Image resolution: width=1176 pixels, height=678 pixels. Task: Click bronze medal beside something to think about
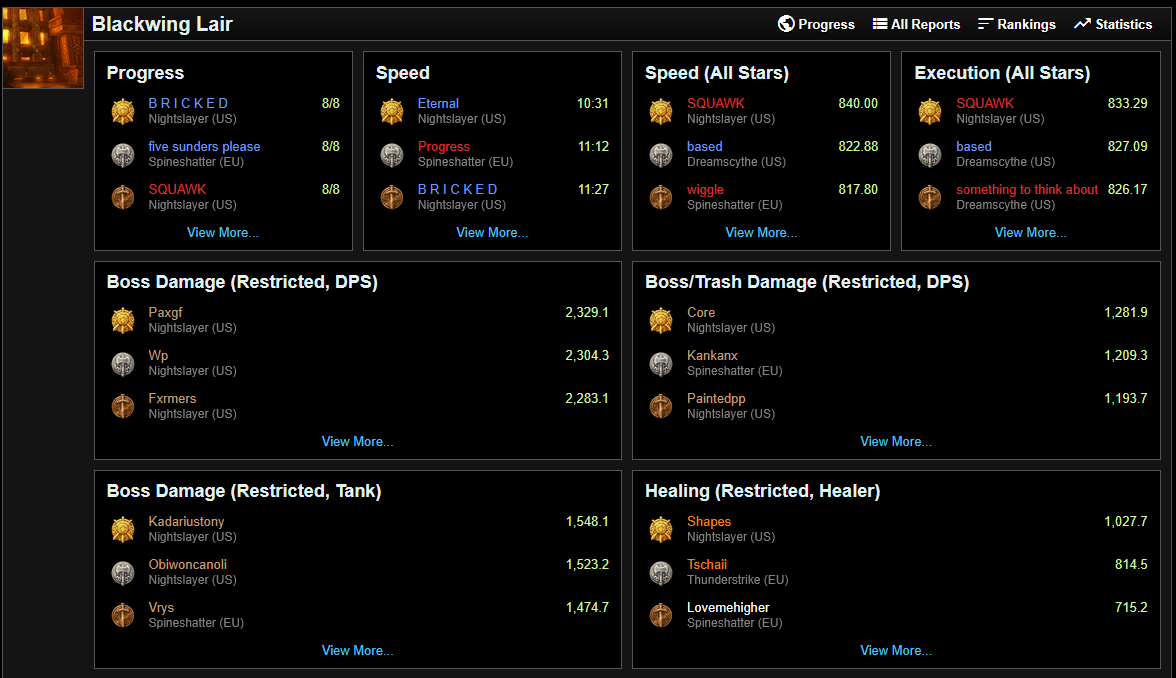[x=931, y=197]
